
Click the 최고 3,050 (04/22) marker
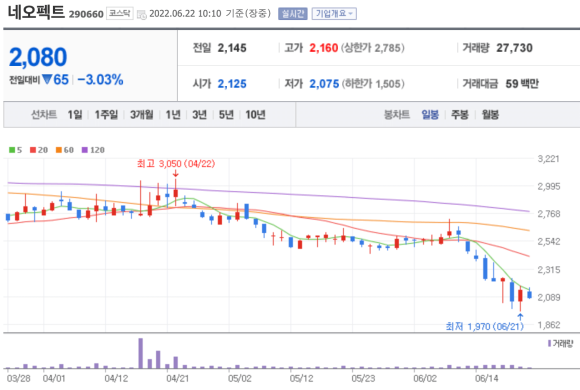click(176, 164)
